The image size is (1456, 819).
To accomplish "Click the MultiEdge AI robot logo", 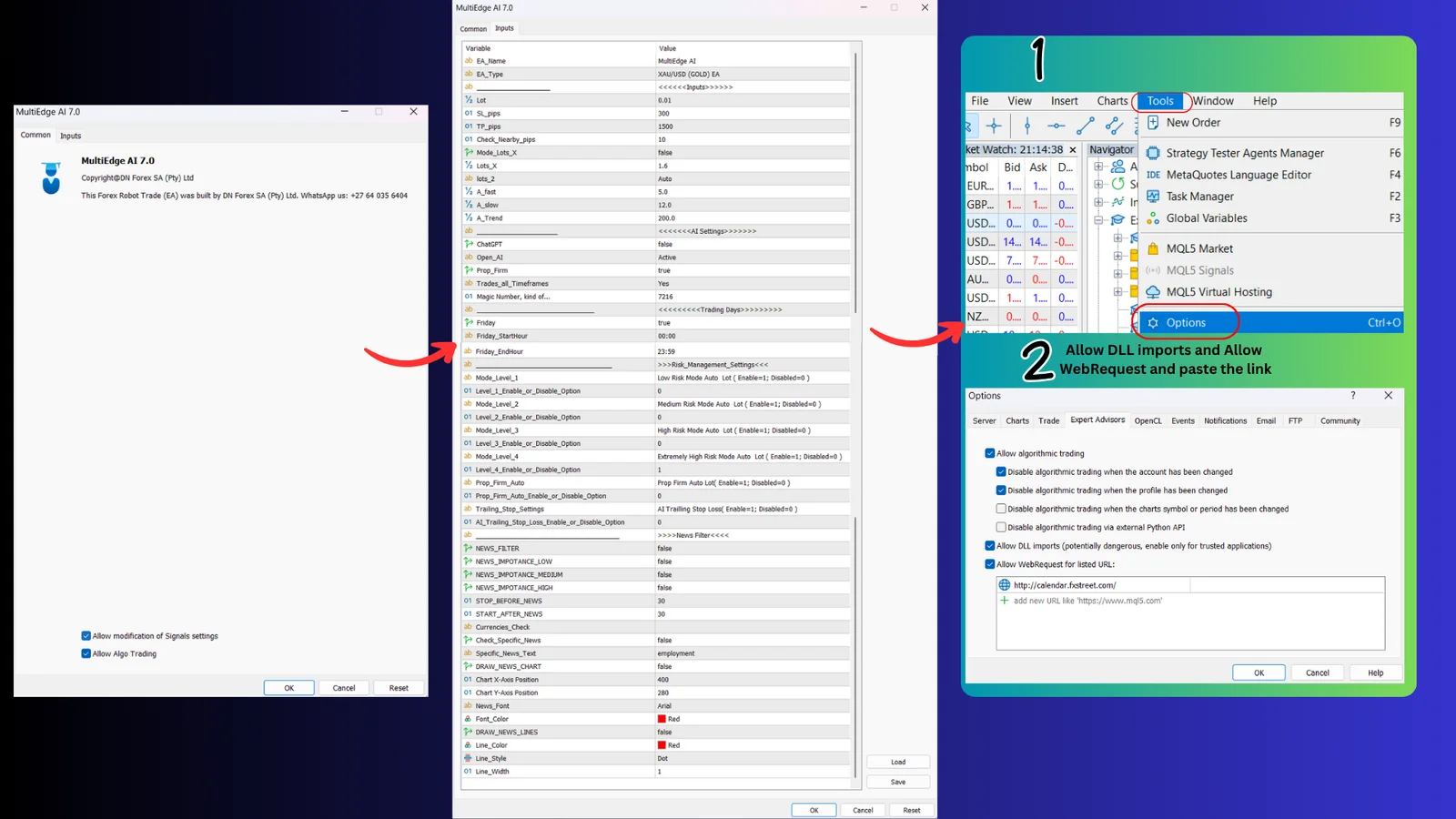I will 51,177.
